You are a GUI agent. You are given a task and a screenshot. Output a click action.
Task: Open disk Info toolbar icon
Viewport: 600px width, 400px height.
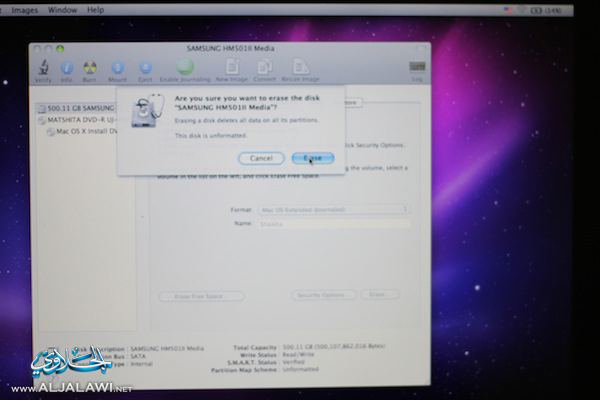tap(67, 68)
